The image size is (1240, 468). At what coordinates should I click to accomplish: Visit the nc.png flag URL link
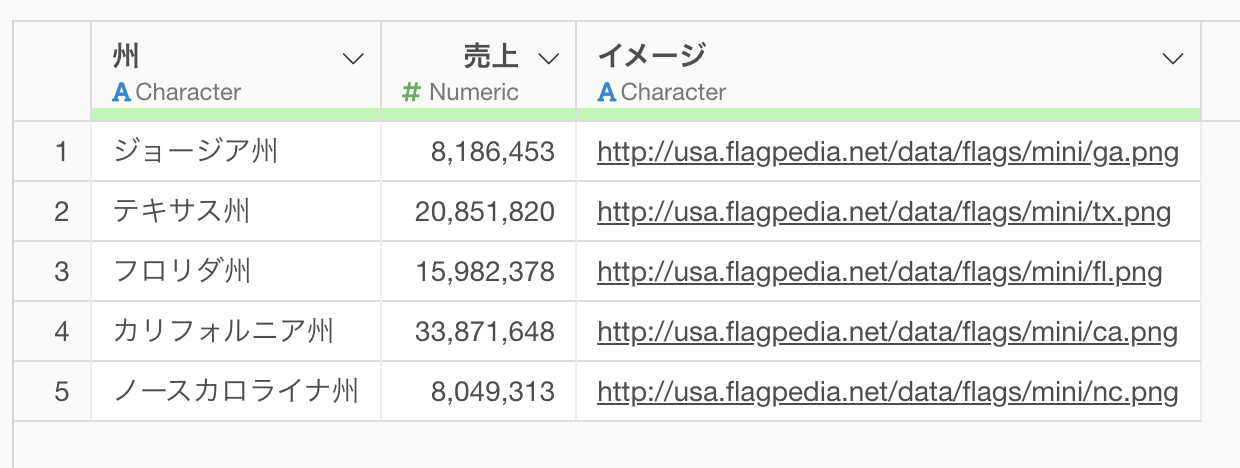coord(887,392)
